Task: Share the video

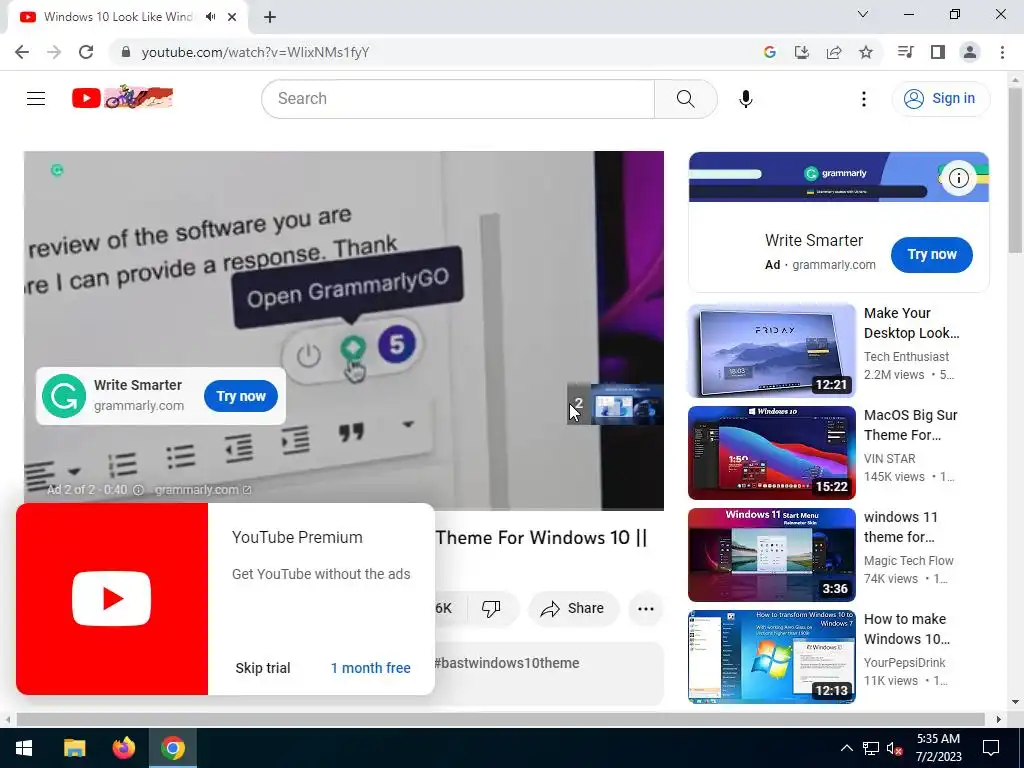Action: 573,609
